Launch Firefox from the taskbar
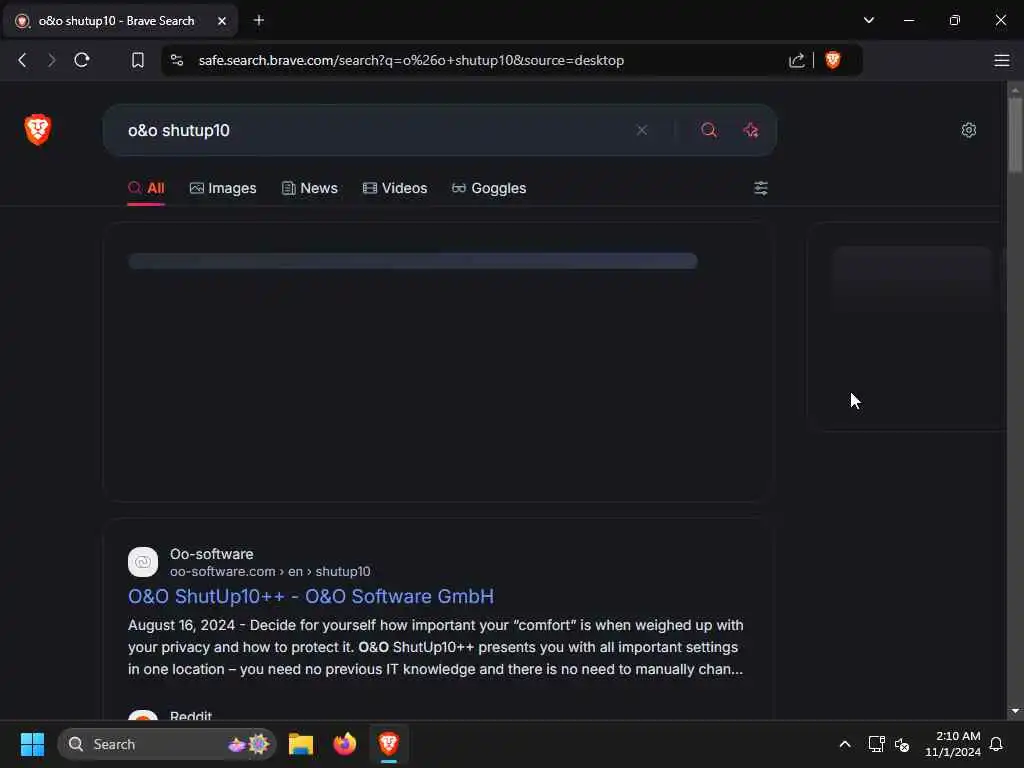The height and width of the screenshot is (768, 1024). point(344,744)
